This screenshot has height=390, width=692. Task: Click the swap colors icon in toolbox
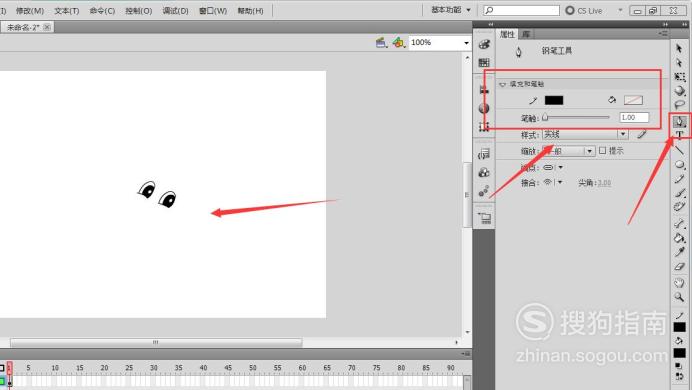click(x=680, y=376)
